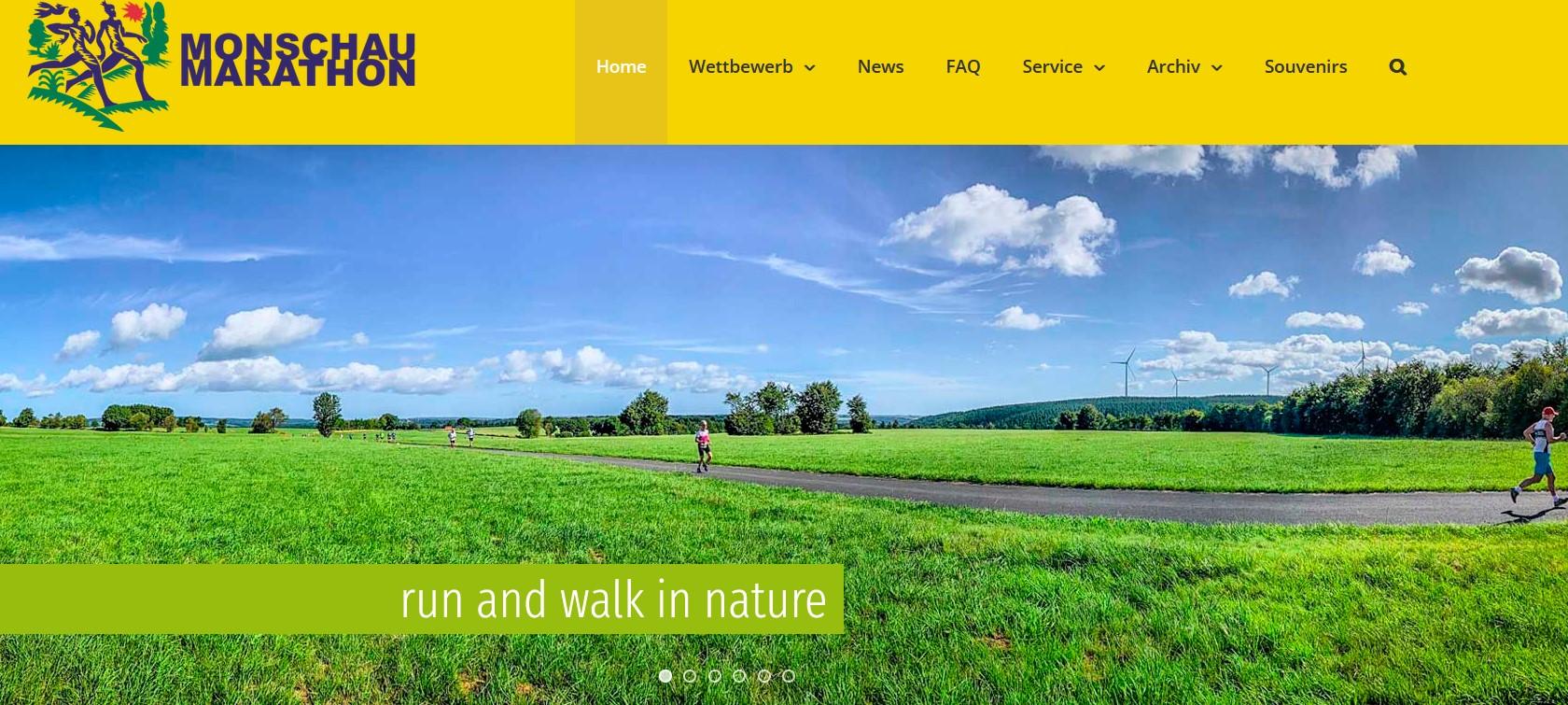Select the first slider pagination dot

point(665,676)
